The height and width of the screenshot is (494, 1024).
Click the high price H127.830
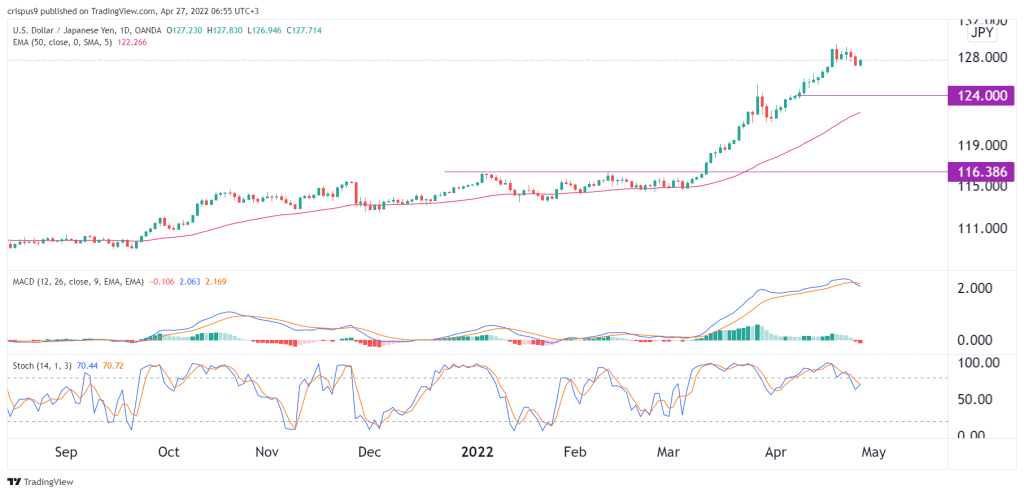pyautogui.click(x=225, y=30)
